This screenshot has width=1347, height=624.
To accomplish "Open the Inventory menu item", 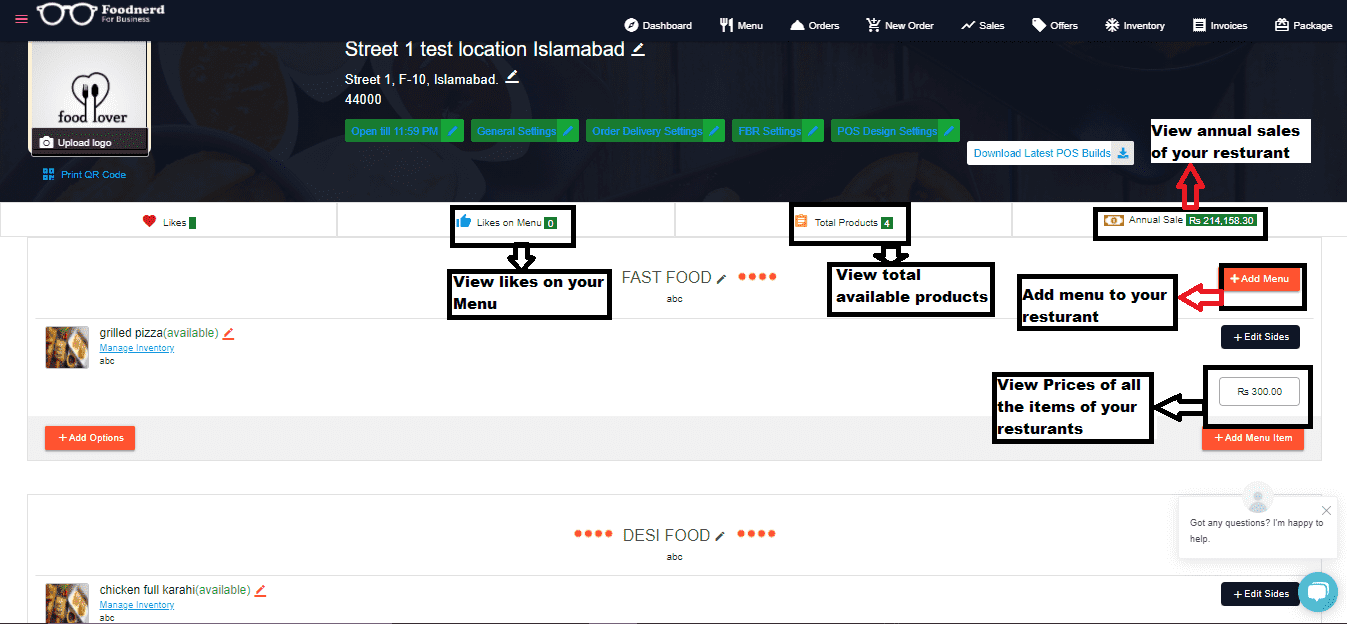I will pos(1135,25).
